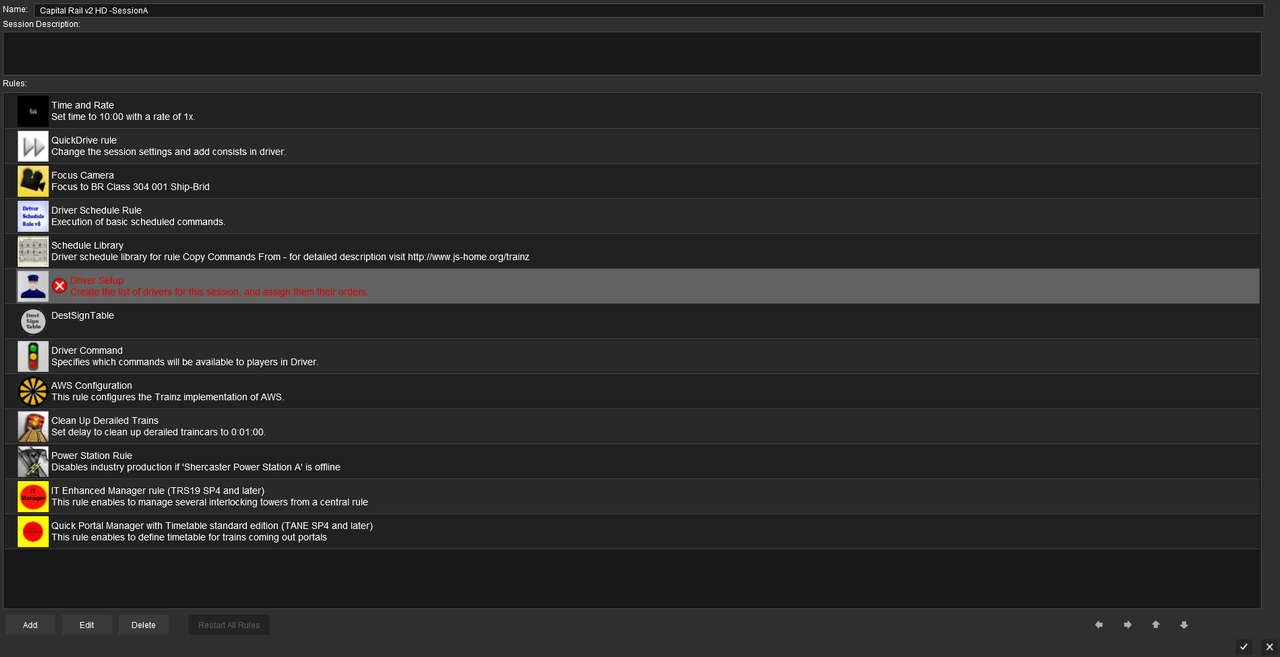Click the Driver Schedule Rule icon

pos(33,216)
